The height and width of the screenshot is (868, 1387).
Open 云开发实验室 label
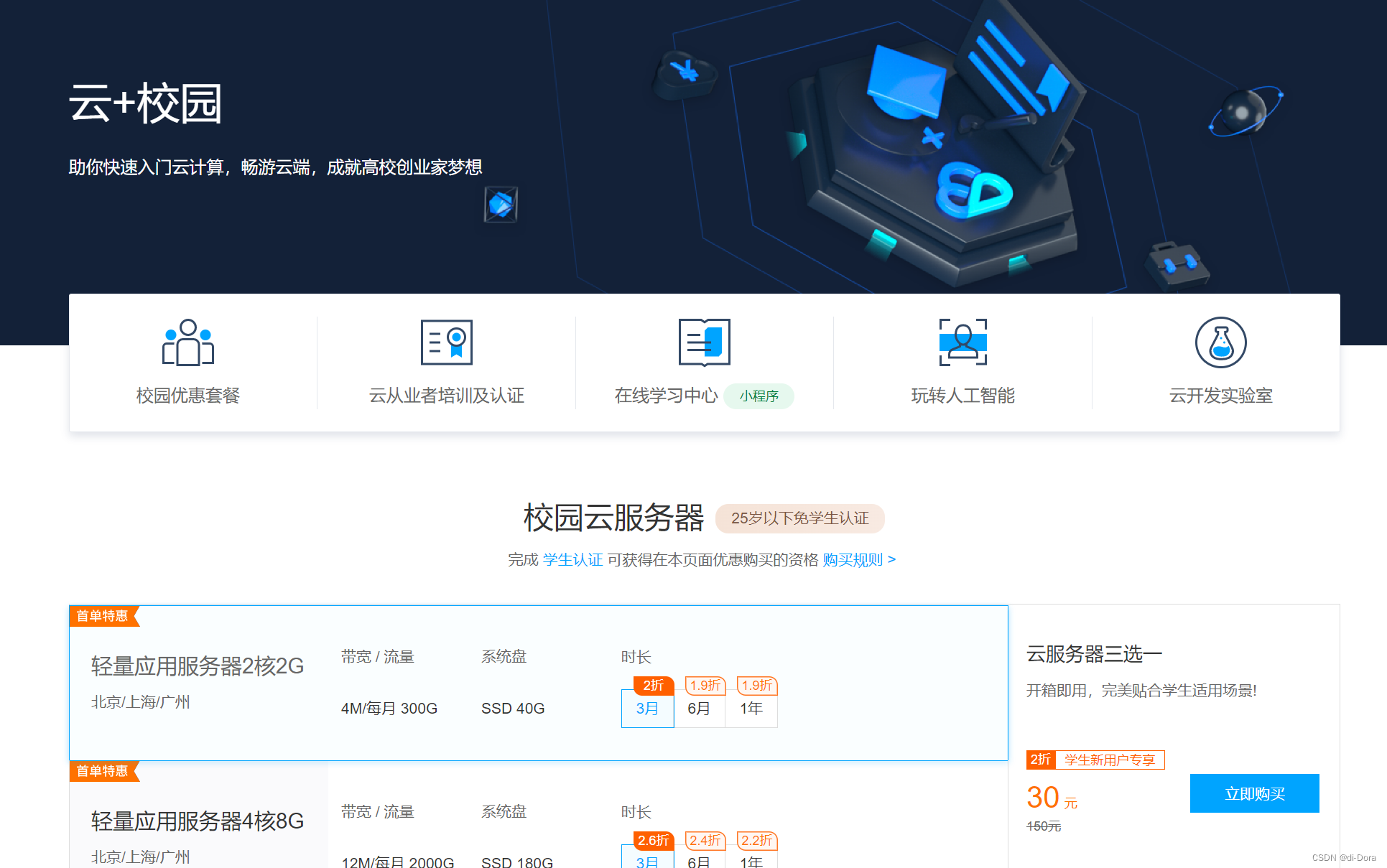(1220, 396)
